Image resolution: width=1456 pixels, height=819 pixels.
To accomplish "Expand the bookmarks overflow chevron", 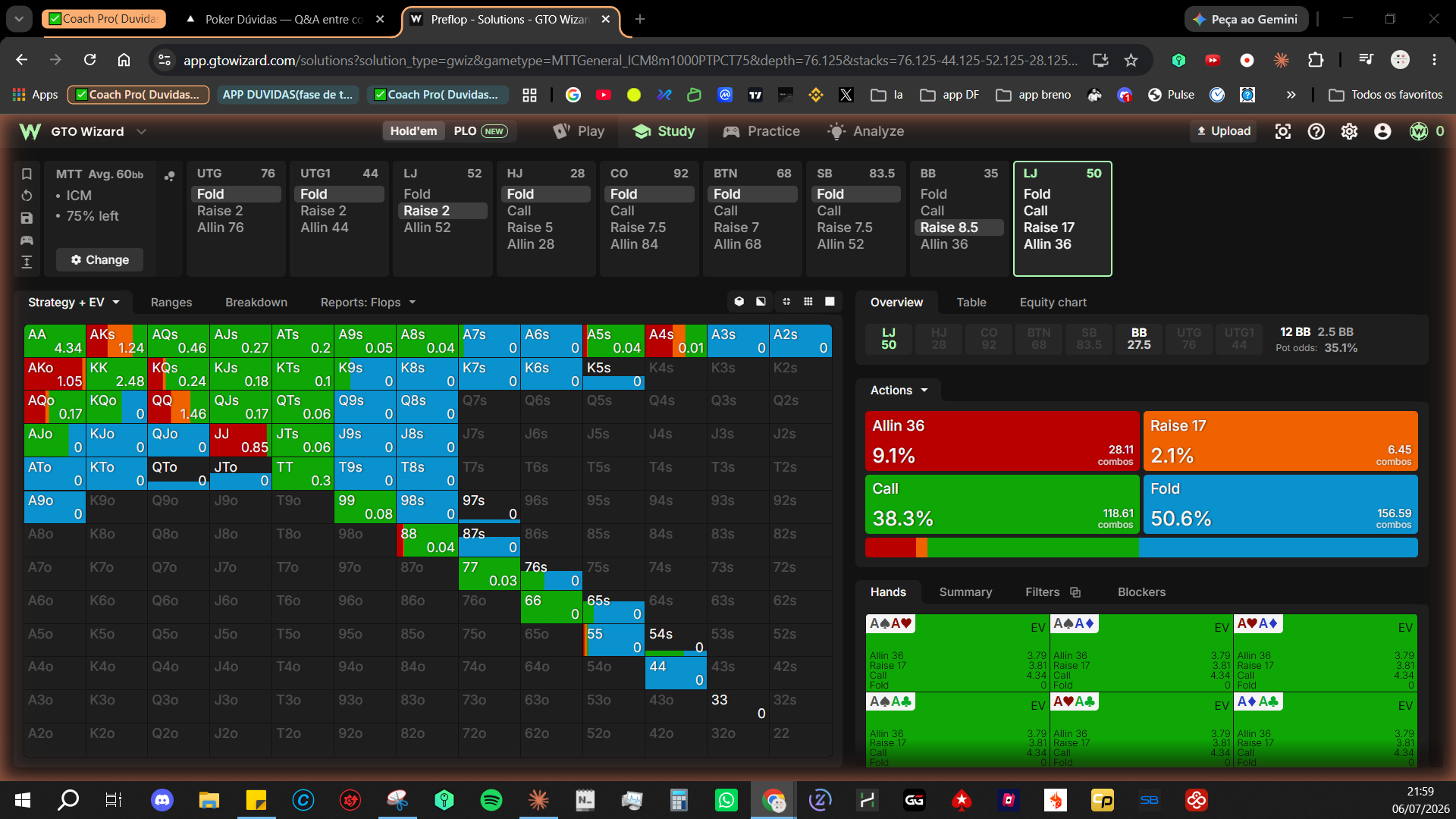I will (1291, 95).
